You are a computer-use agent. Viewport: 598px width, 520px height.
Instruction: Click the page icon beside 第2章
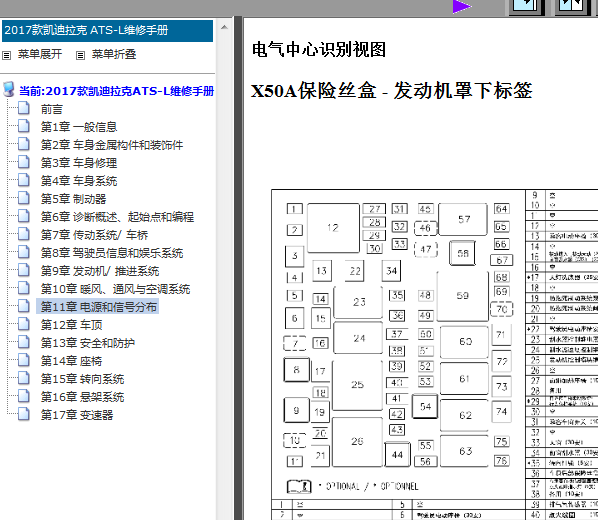pyautogui.click(x=24, y=144)
